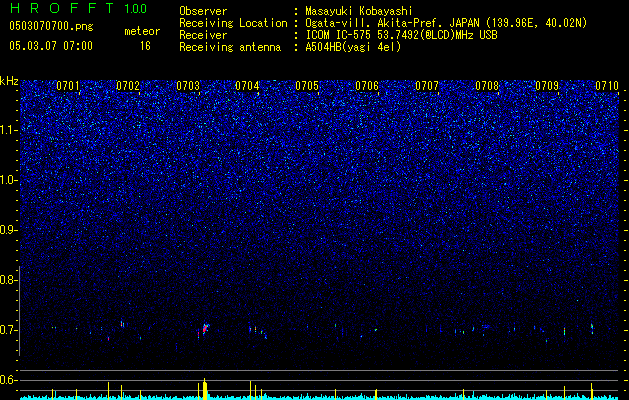
Task: Click the 0.9 kHz axis label
Action: 9,230
